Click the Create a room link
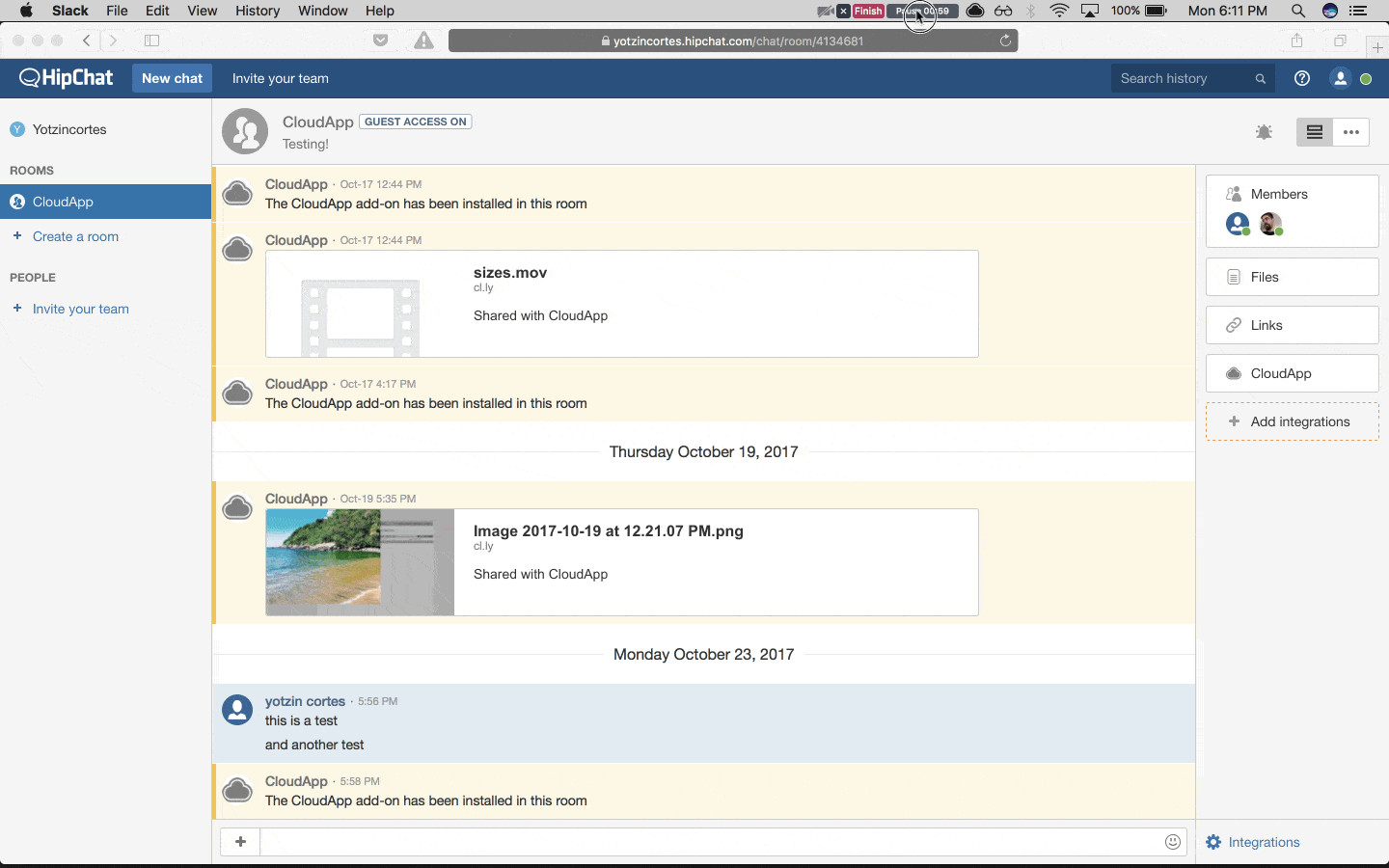The image size is (1389, 868). pos(75,236)
